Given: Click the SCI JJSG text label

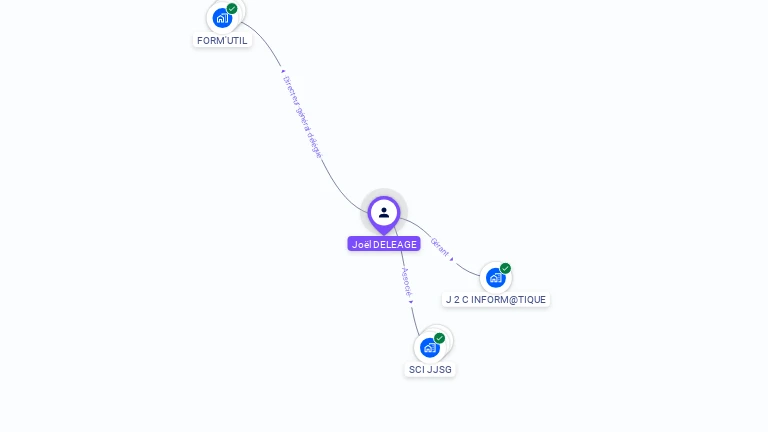Looking at the screenshot, I should click(x=430, y=369).
